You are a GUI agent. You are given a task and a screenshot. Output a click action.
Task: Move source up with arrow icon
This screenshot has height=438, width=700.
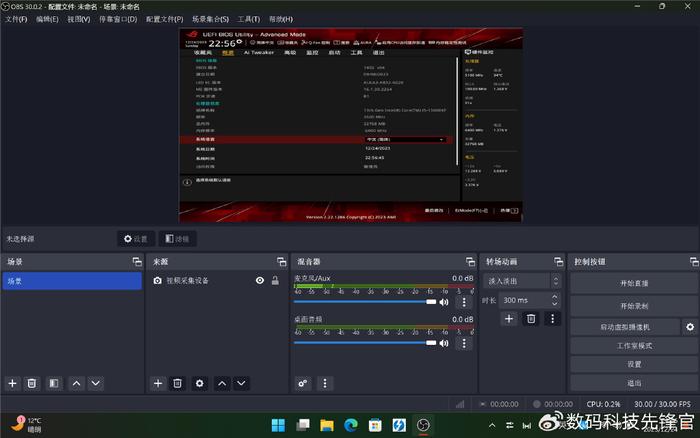point(222,383)
